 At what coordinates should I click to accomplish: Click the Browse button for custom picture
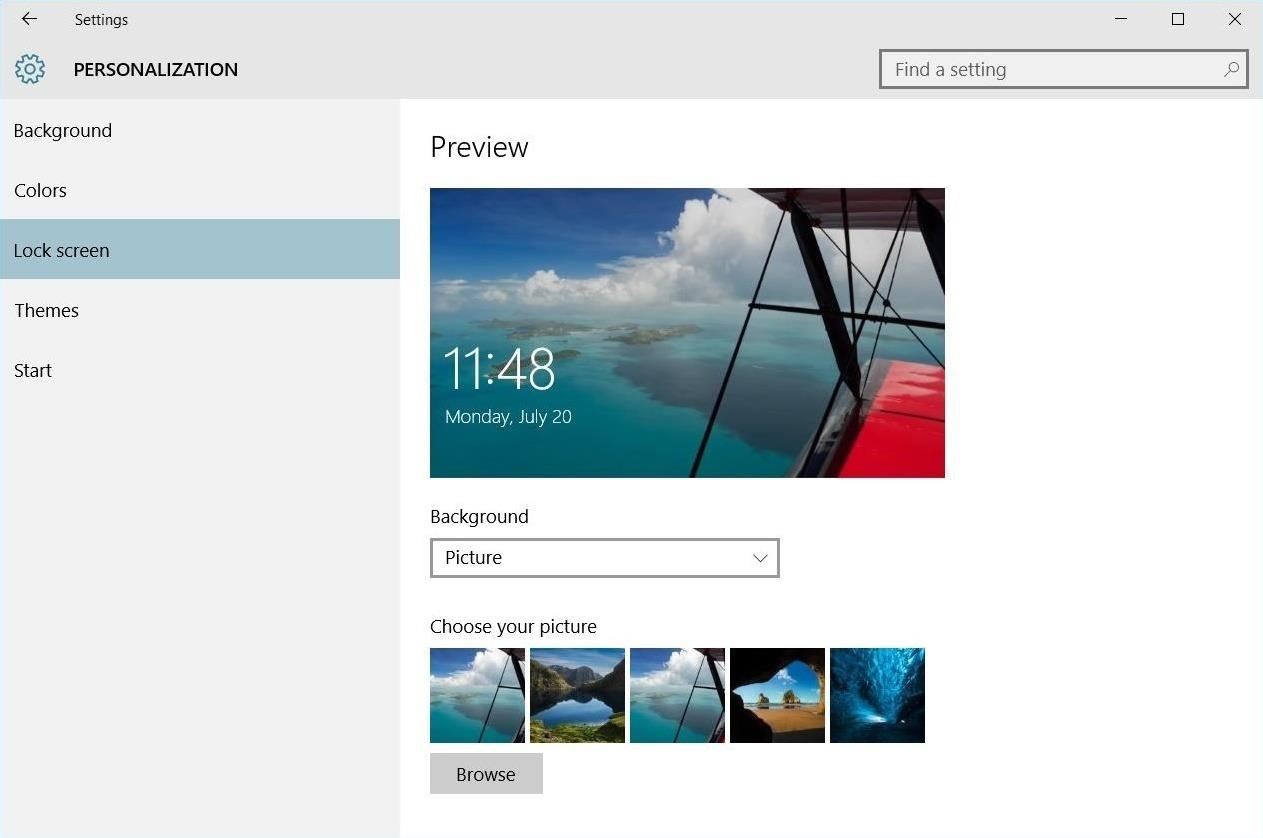pyautogui.click(x=486, y=773)
